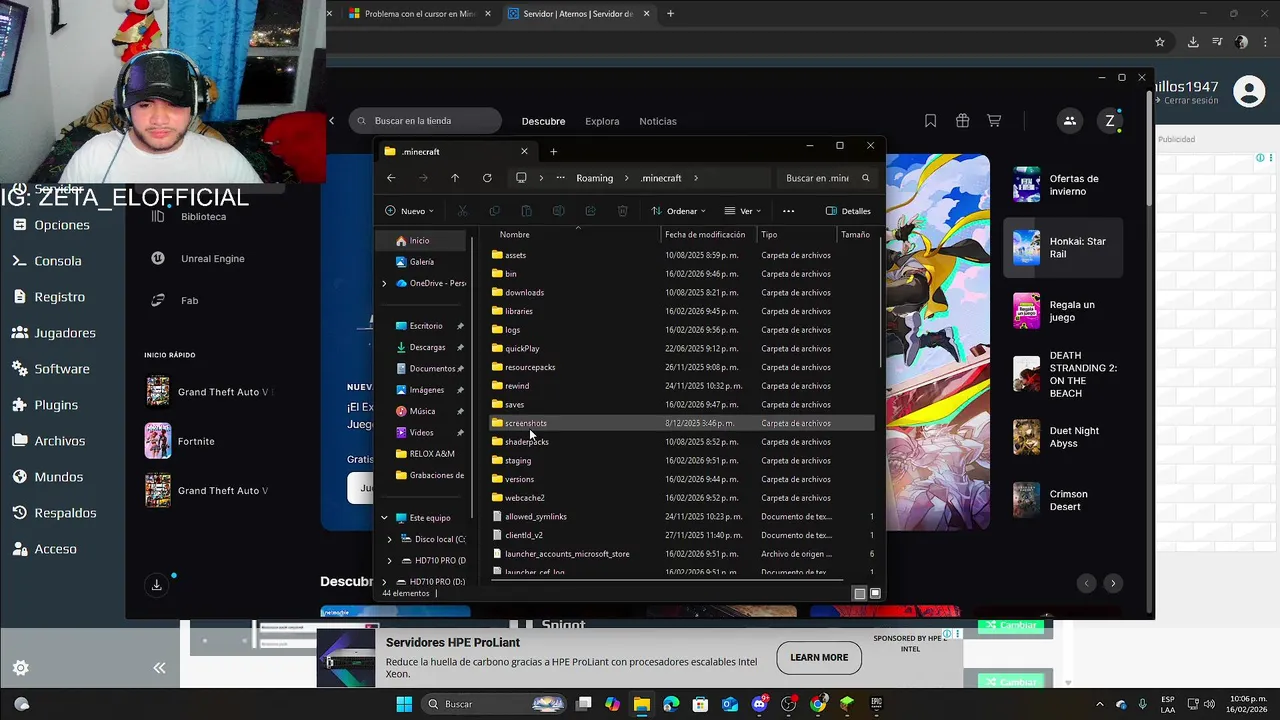Image resolution: width=1280 pixels, height=720 pixels.
Task: Go back in File Explorer navigation
Action: point(391,178)
